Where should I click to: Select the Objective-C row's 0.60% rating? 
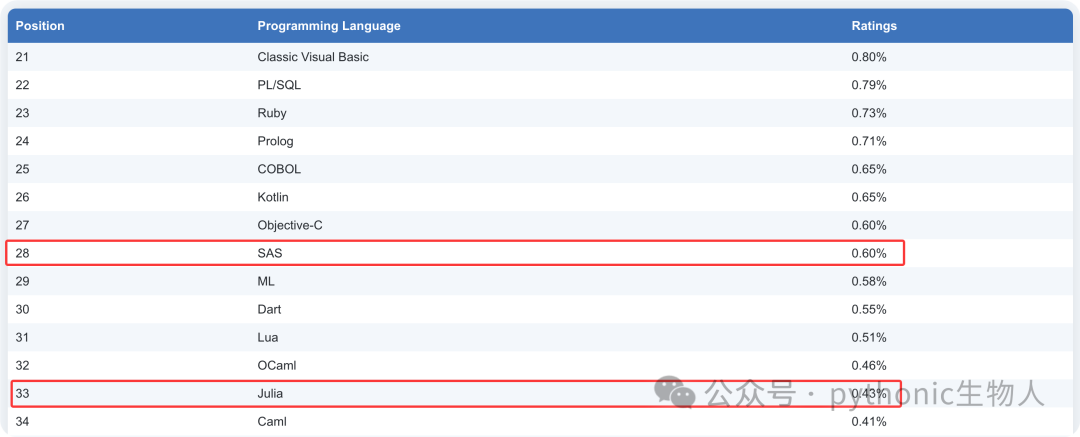869,225
